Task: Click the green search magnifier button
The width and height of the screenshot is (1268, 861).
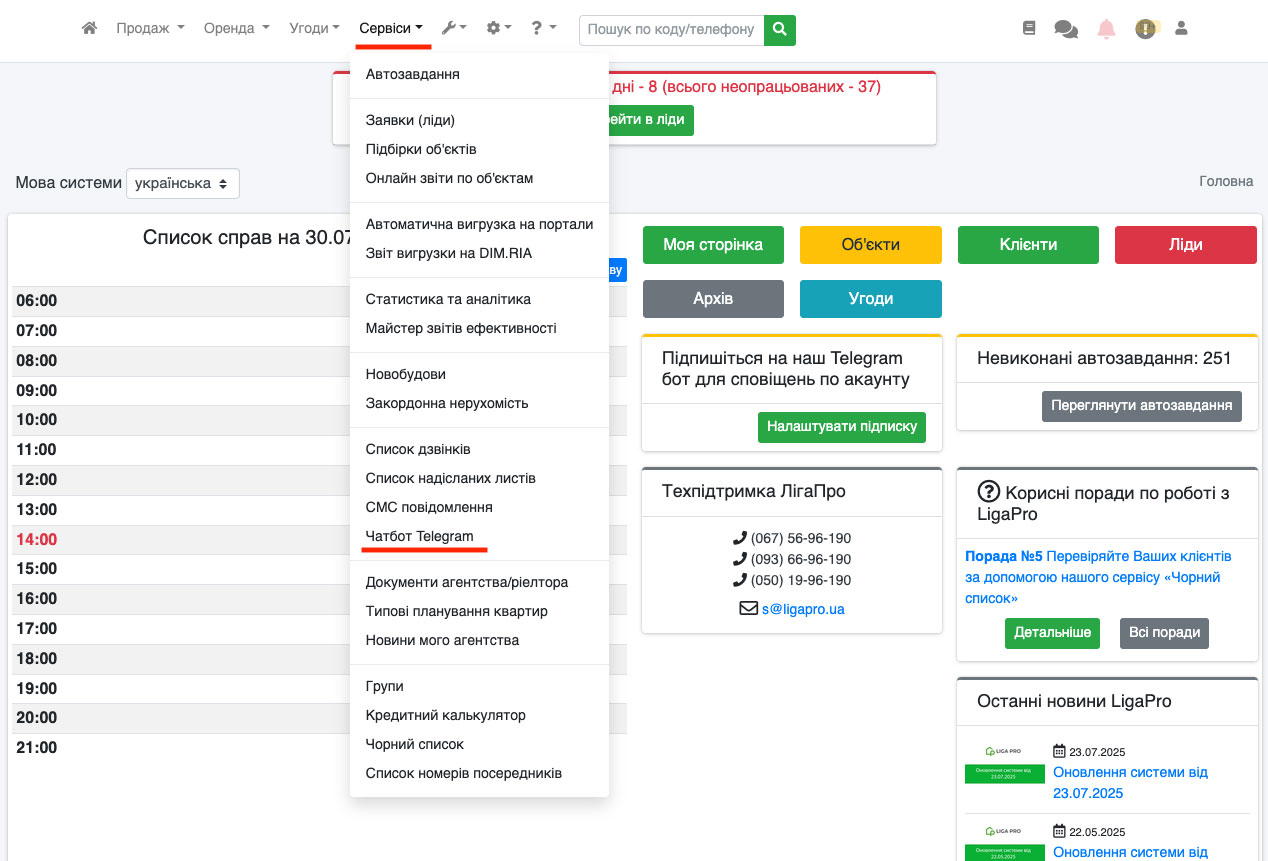Action: [x=780, y=30]
